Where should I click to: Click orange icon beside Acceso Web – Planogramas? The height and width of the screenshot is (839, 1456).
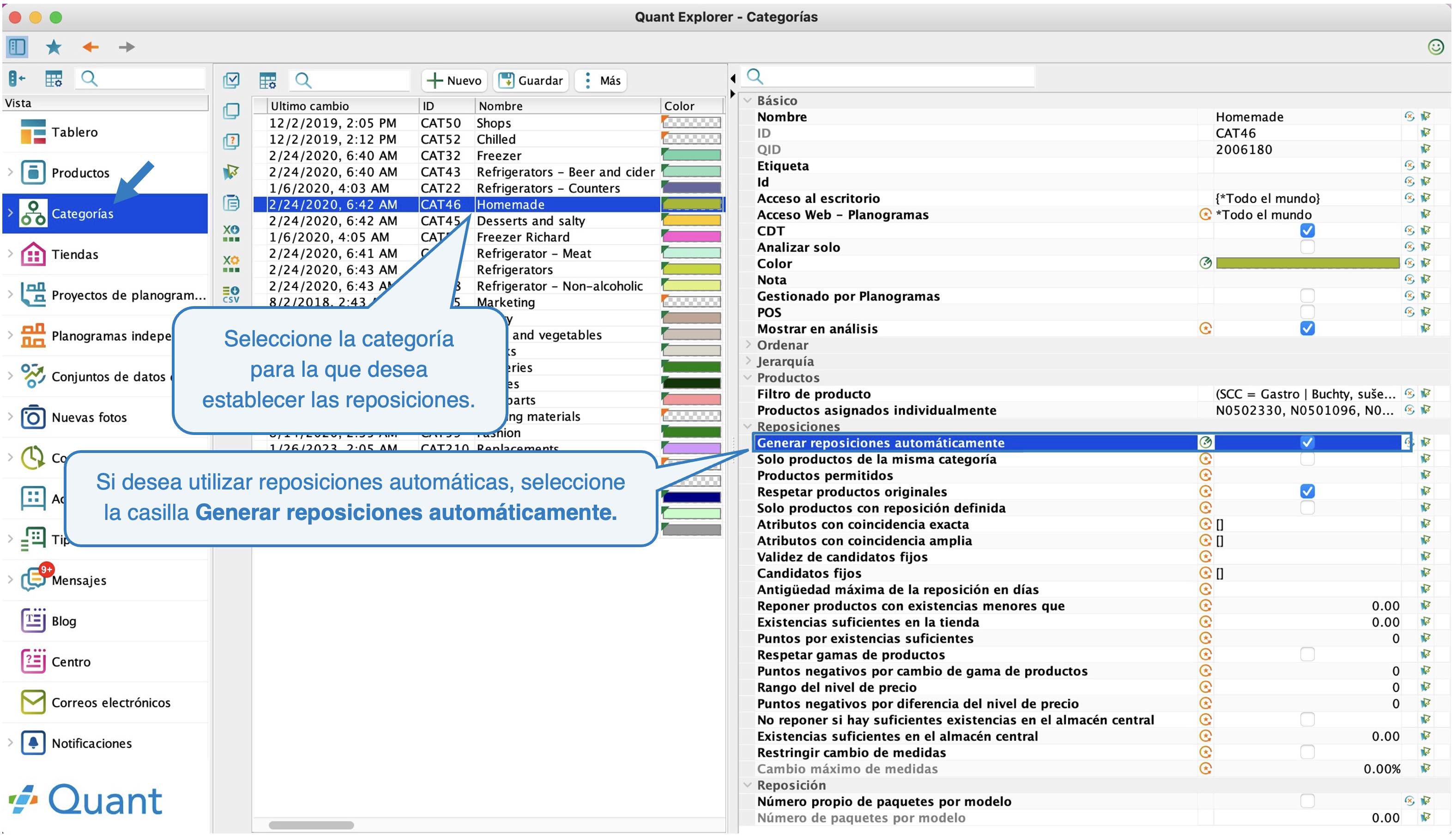coord(1205,214)
